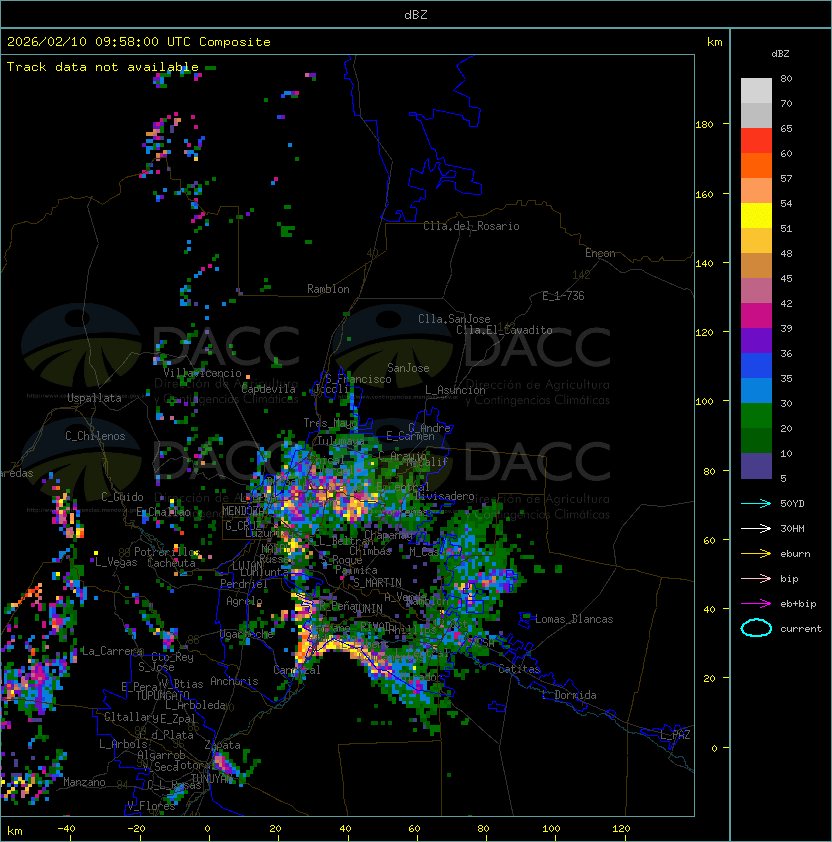Click the 'Catitas' map label
The width and height of the screenshot is (832, 842).
coord(519,669)
